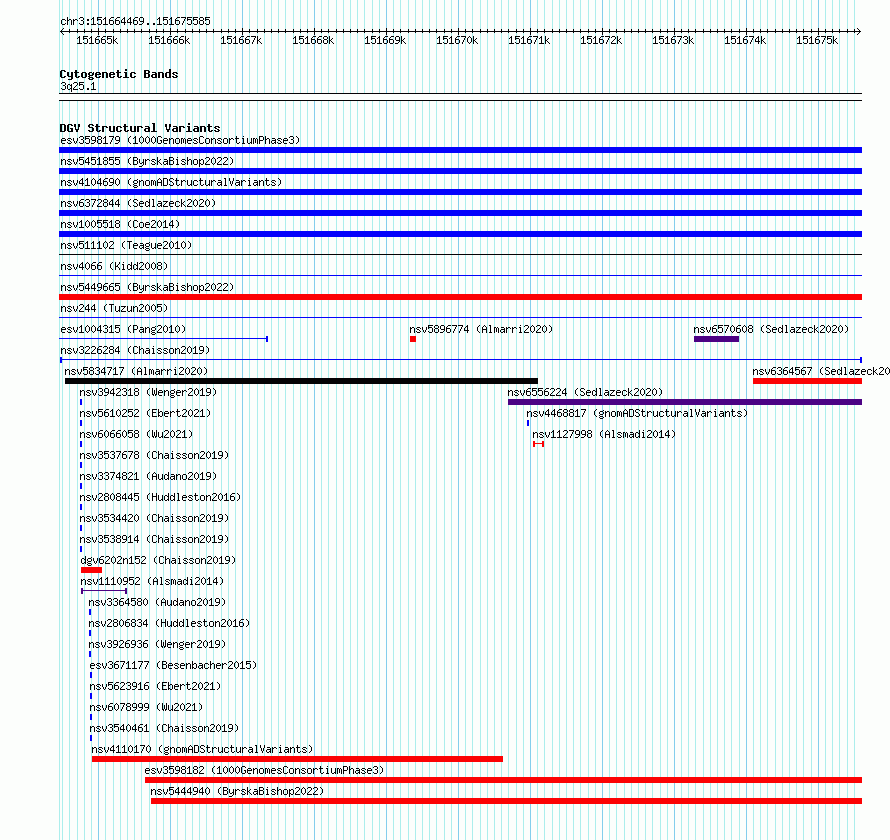The height and width of the screenshot is (840, 890).
Task: Click the esv3598179 (1000GenomesConsortiumPhase3) label
Action: click(x=180, y=140)
